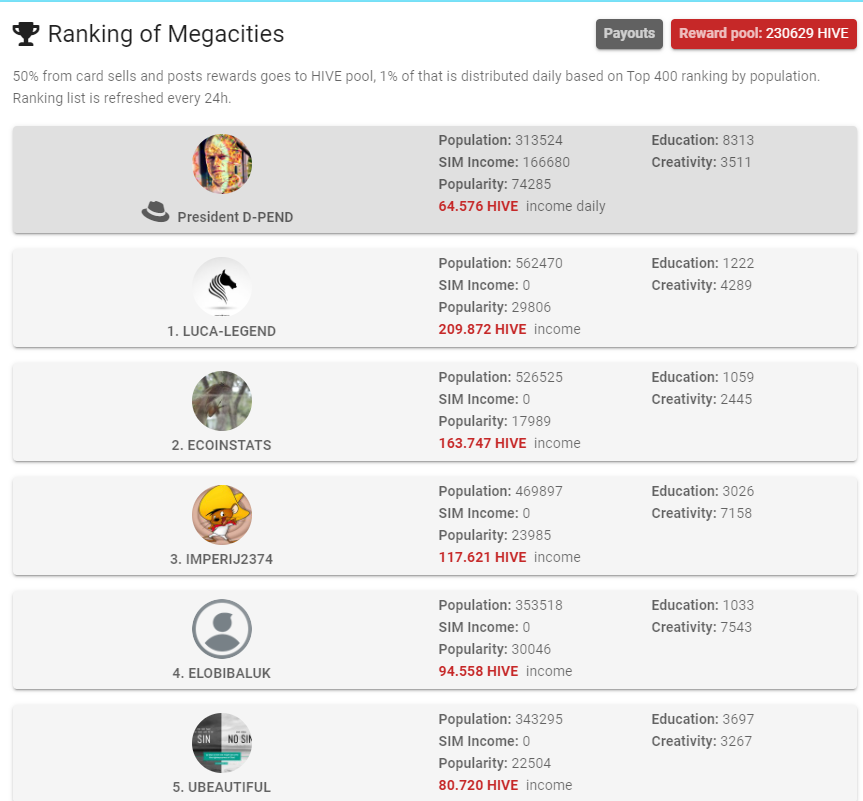Select the 5. UBEAUTIFUL player name
The width and height of the screenshot is (863, 801).
tap(222, 787)
